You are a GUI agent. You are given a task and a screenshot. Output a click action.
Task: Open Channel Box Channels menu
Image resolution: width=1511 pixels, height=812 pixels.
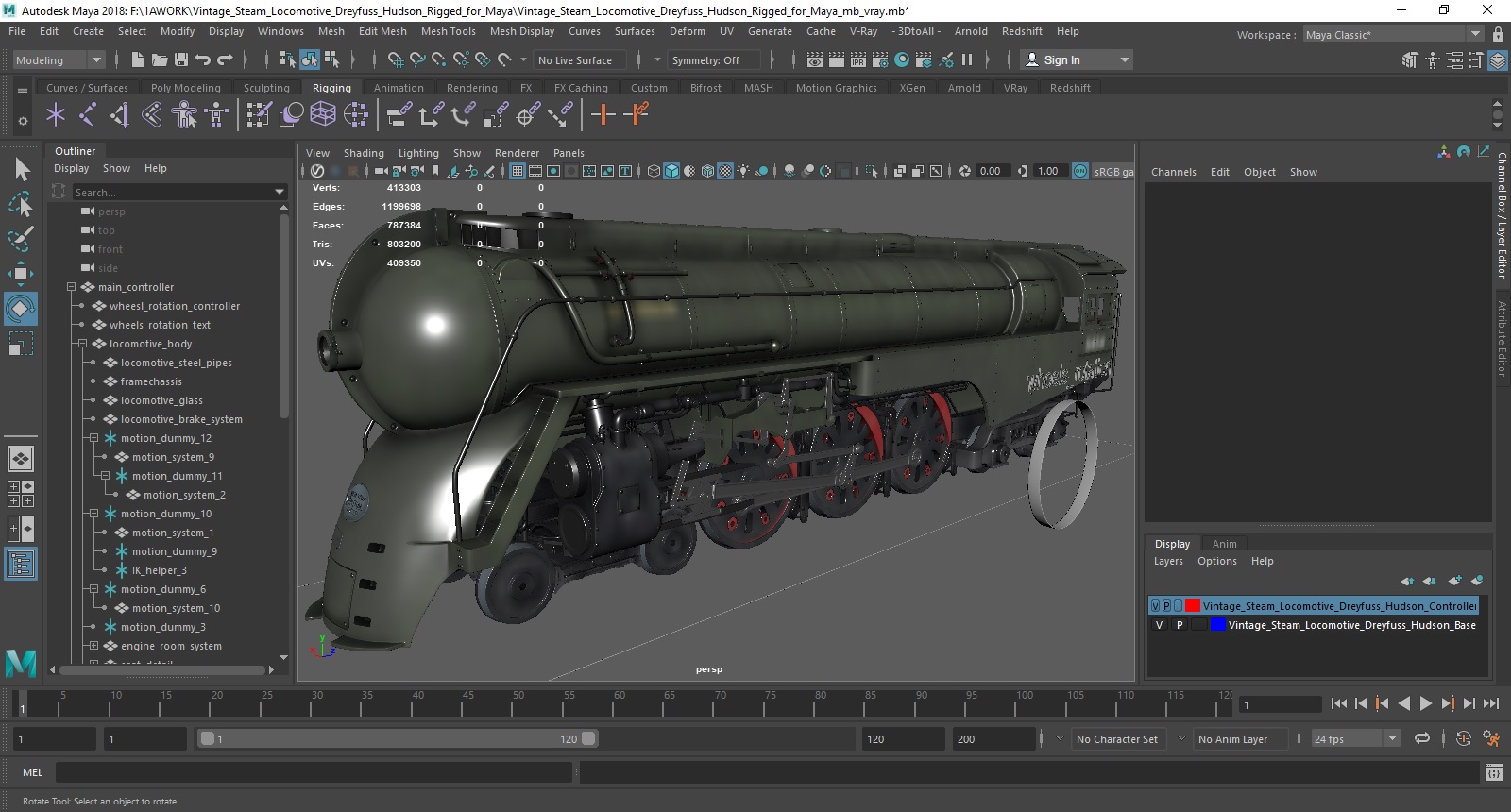point(1173,172)
